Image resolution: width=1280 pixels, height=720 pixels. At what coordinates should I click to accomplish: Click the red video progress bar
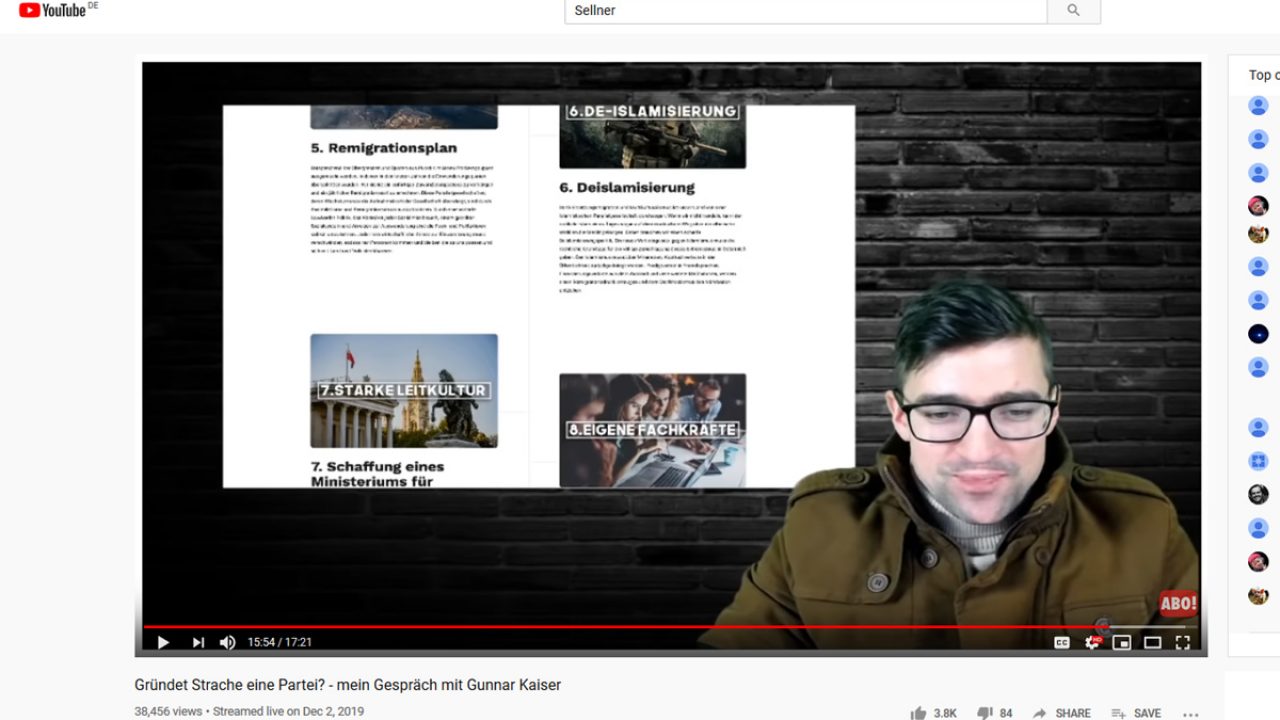600,627
